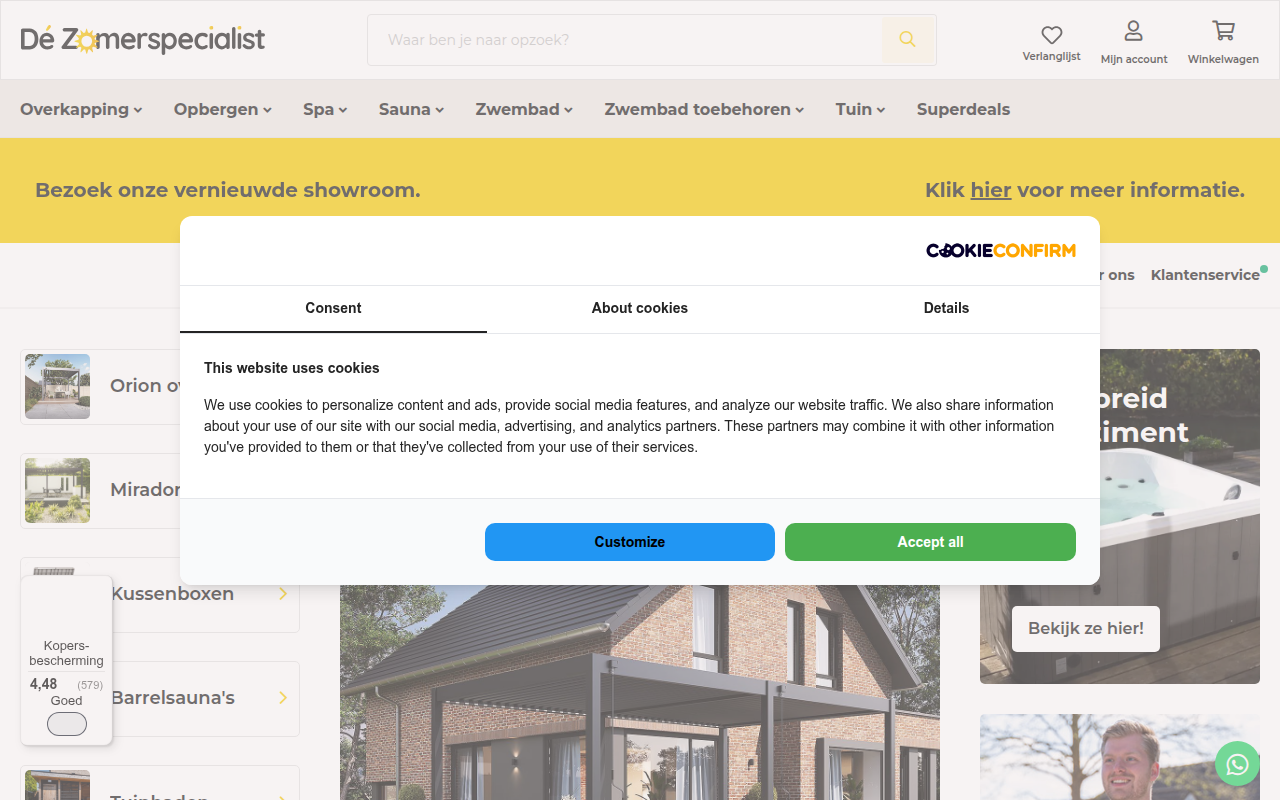This screenshot has height=800, width=1280.
Task: Click the Accept all button
Action: [930, 542]
